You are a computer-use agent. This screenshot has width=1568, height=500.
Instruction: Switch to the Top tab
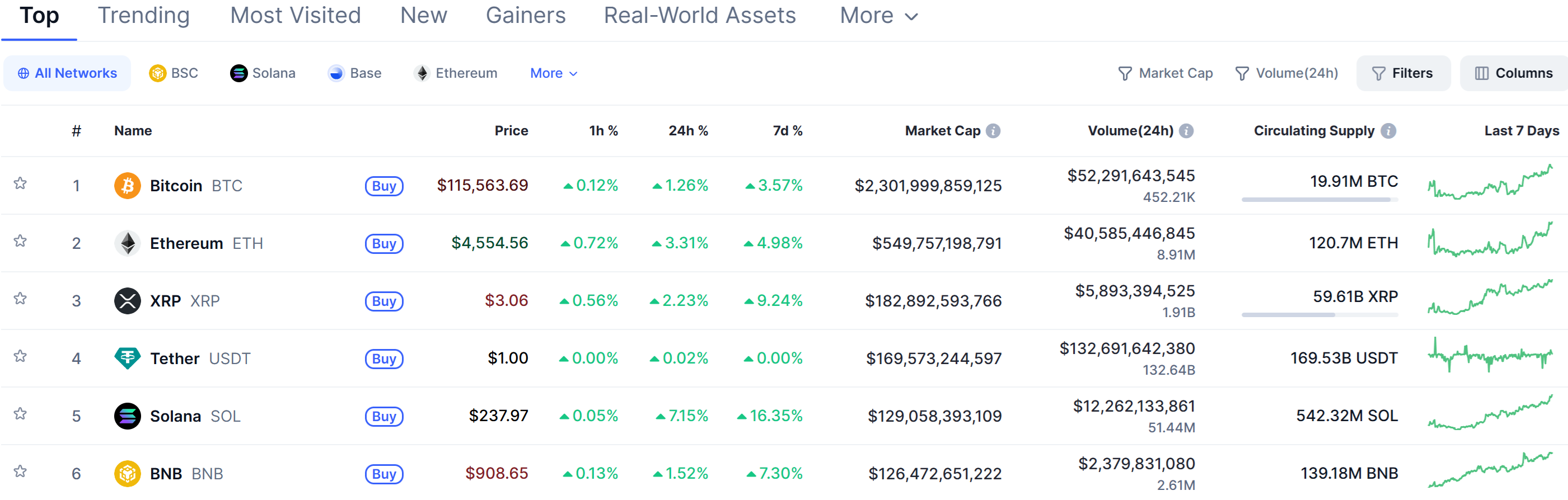pyautogui.click(x=39, y=16)
